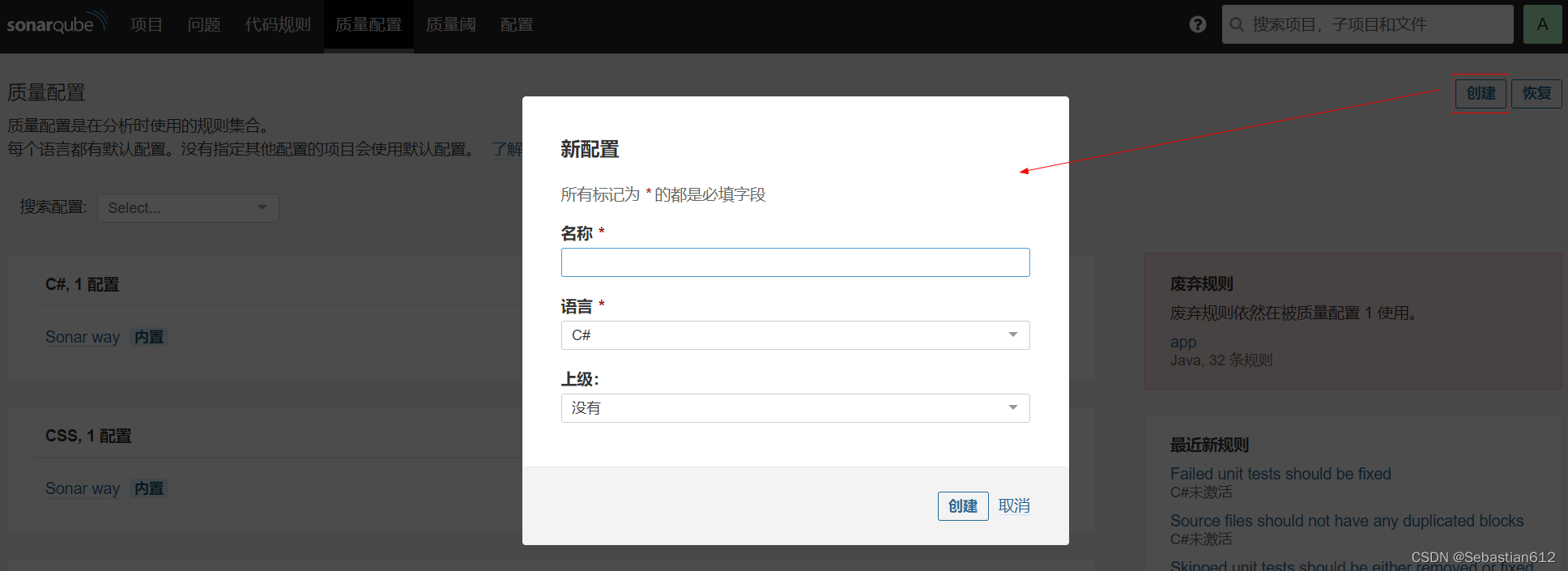Viewport: 1568px width, 571px height.
Task: Open the 质量阈 tab
Action: [x=450, y=24]
